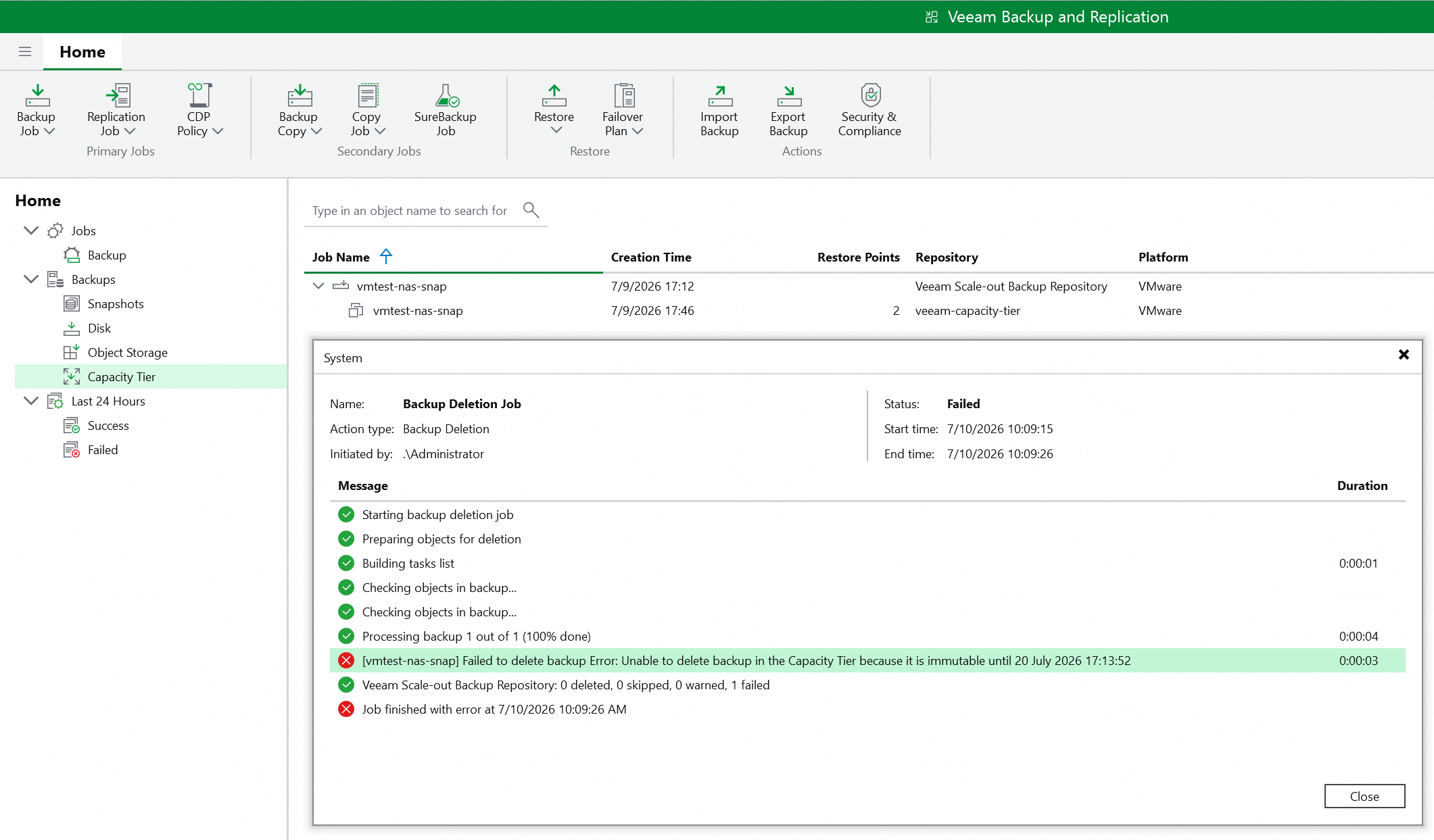Sort by Restore Points column header
Screen dimensions: 1434x840
tap(858, 257)
